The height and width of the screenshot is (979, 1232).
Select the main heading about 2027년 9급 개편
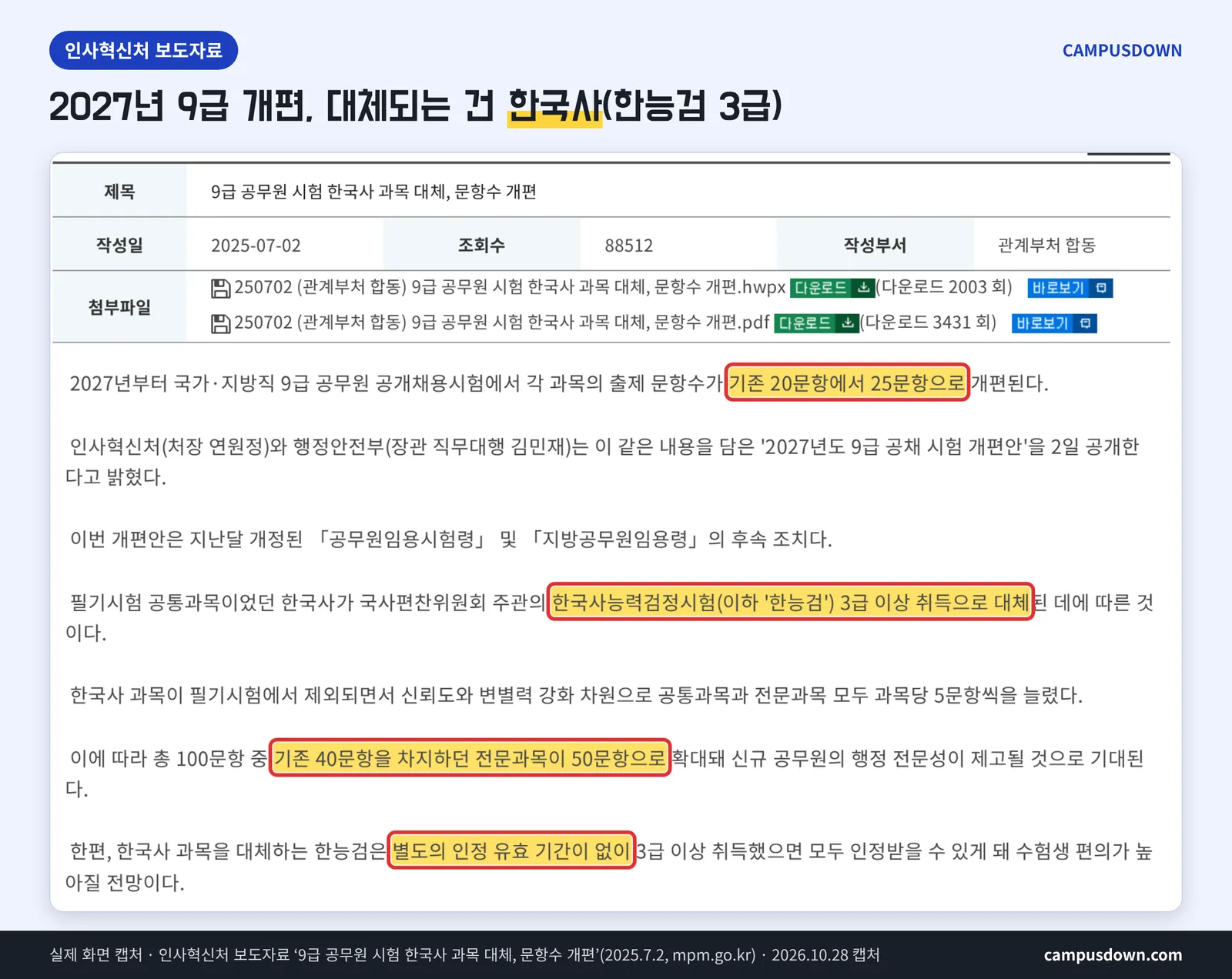pyautogui.click(x=416, y=106)
